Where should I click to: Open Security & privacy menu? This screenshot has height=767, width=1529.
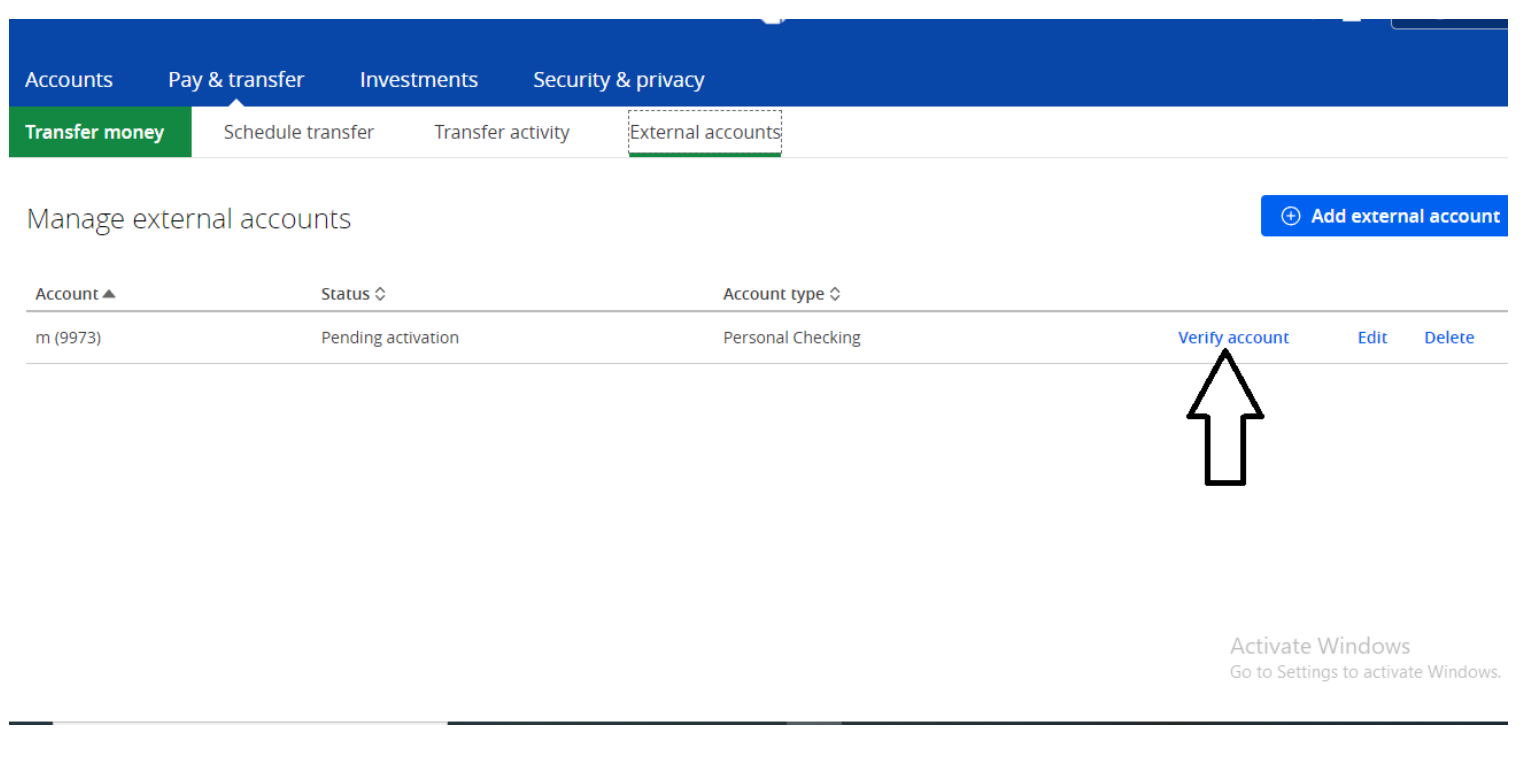point(618,80)
